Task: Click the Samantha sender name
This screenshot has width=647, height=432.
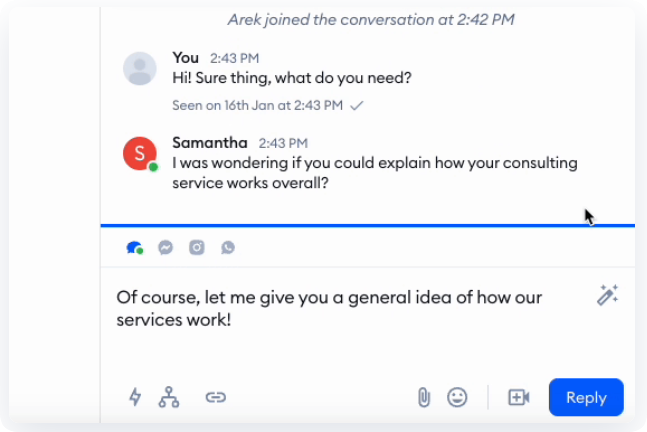Action: pos(210,143)
